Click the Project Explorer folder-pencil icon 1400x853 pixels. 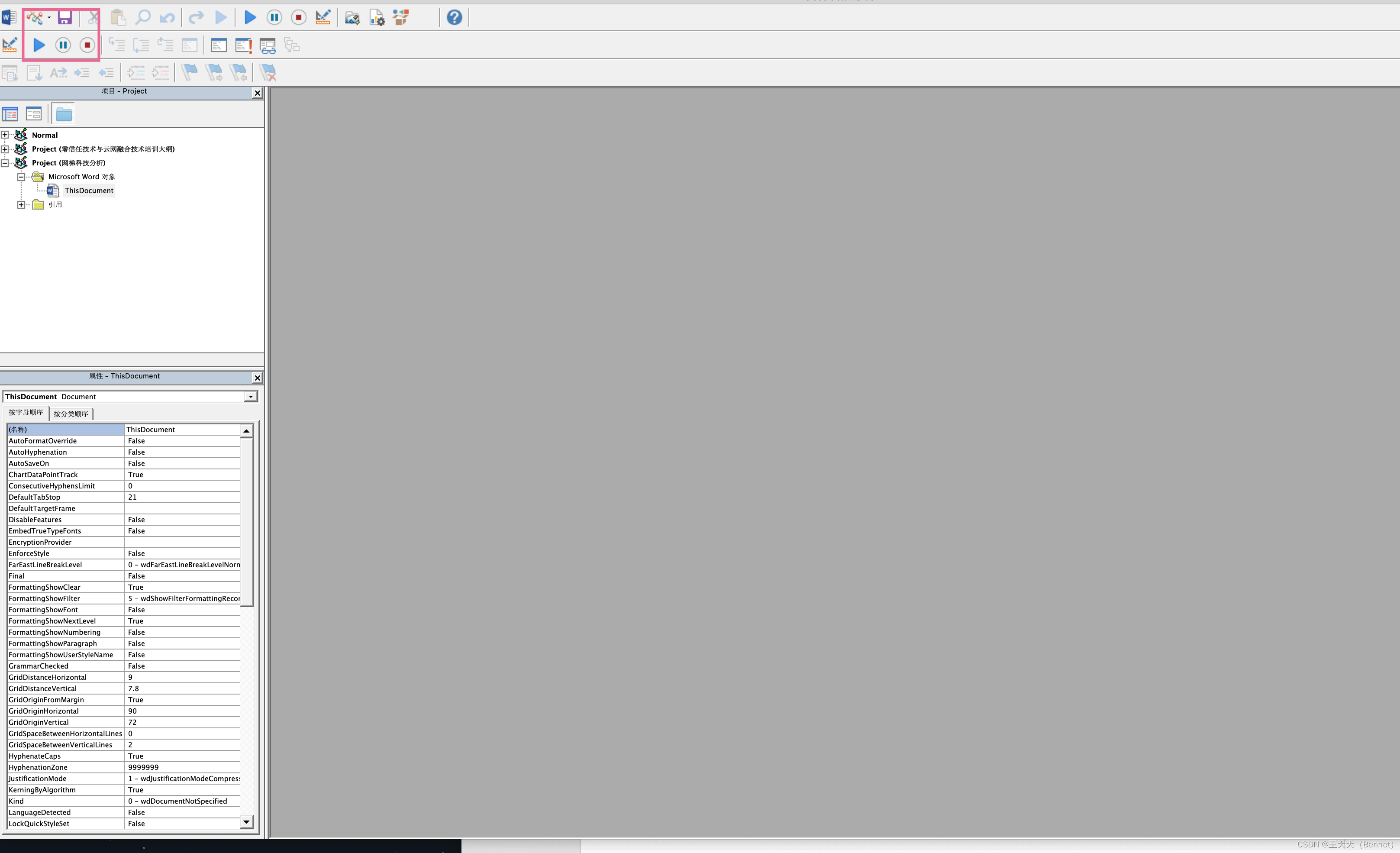click(x=352, y=18)
